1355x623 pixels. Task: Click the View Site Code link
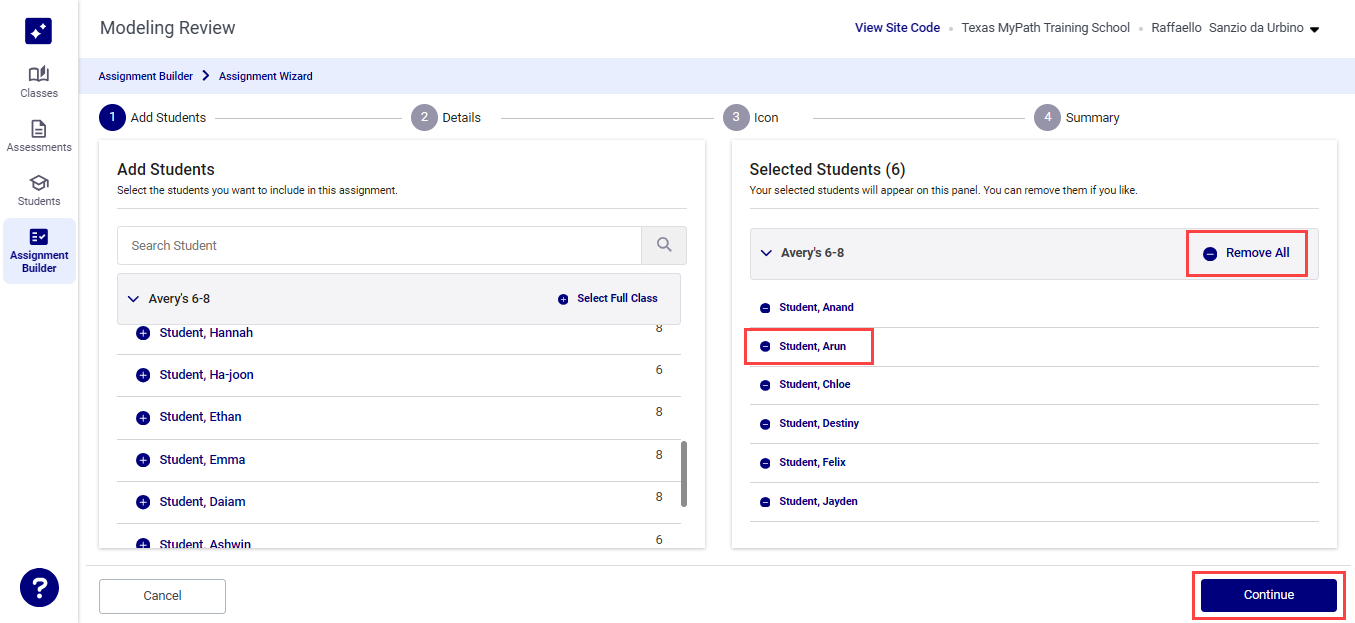pos(897,28)
